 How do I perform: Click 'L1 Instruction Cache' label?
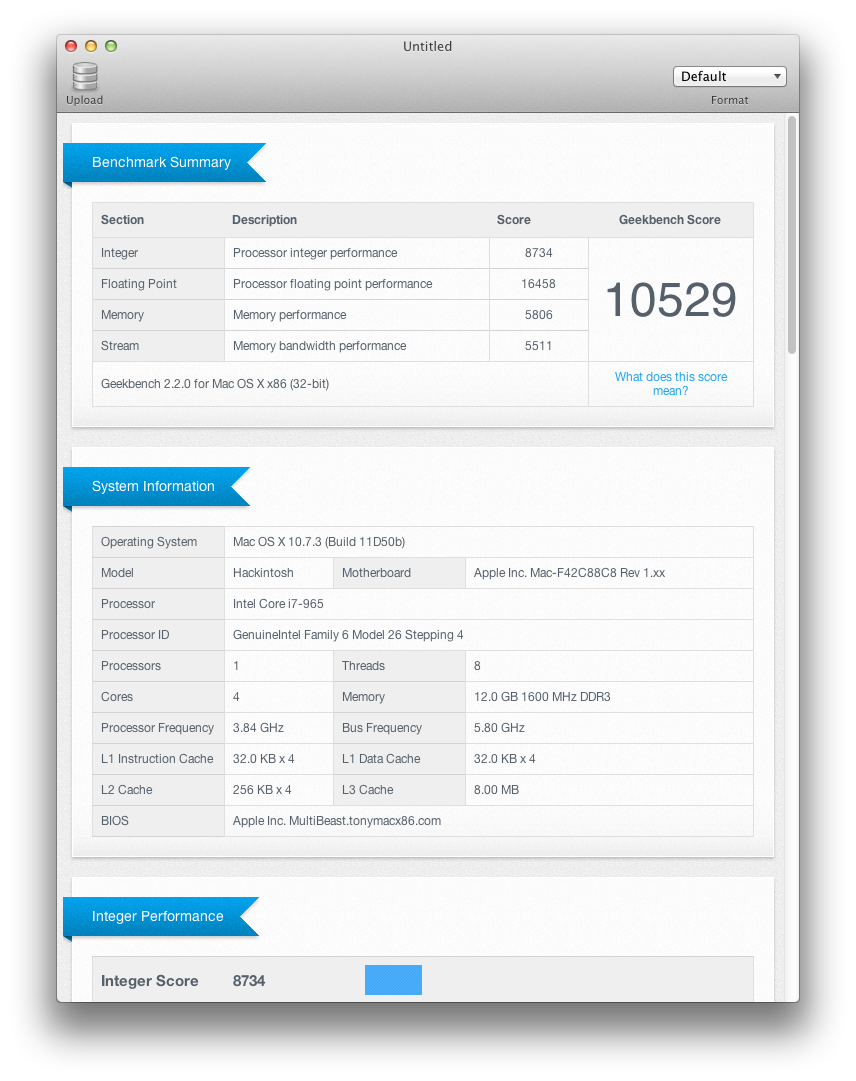[x=157, y=759]
